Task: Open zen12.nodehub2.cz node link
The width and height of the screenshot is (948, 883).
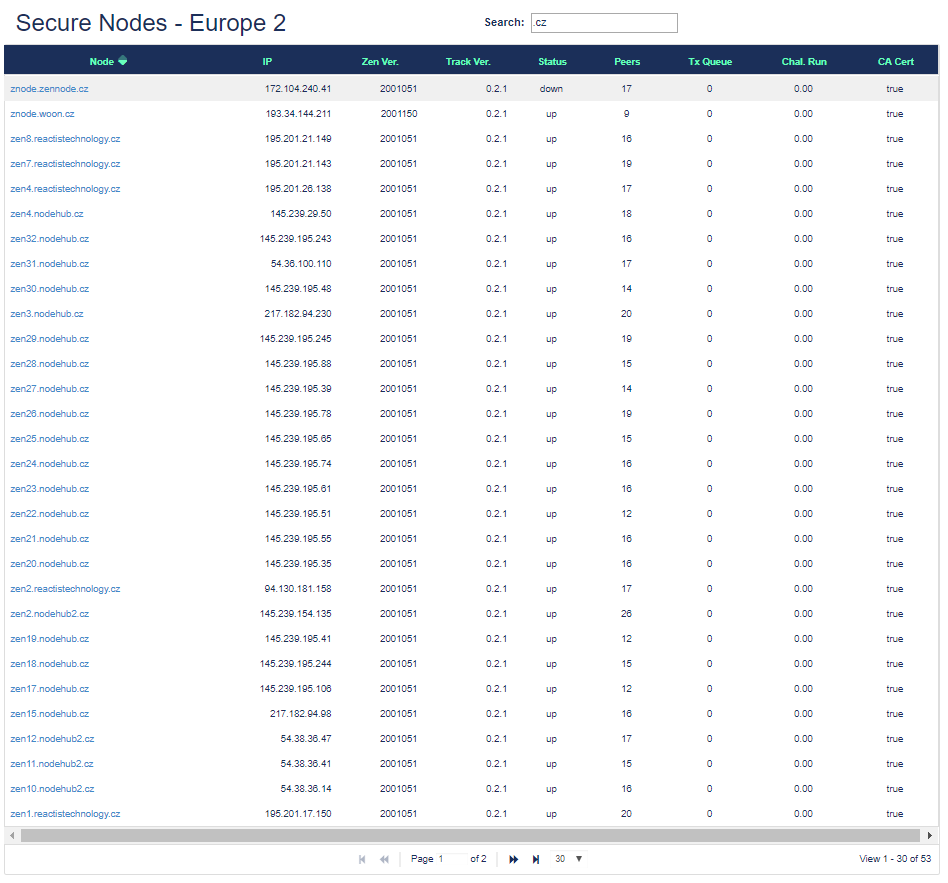Action: [52, 738]
